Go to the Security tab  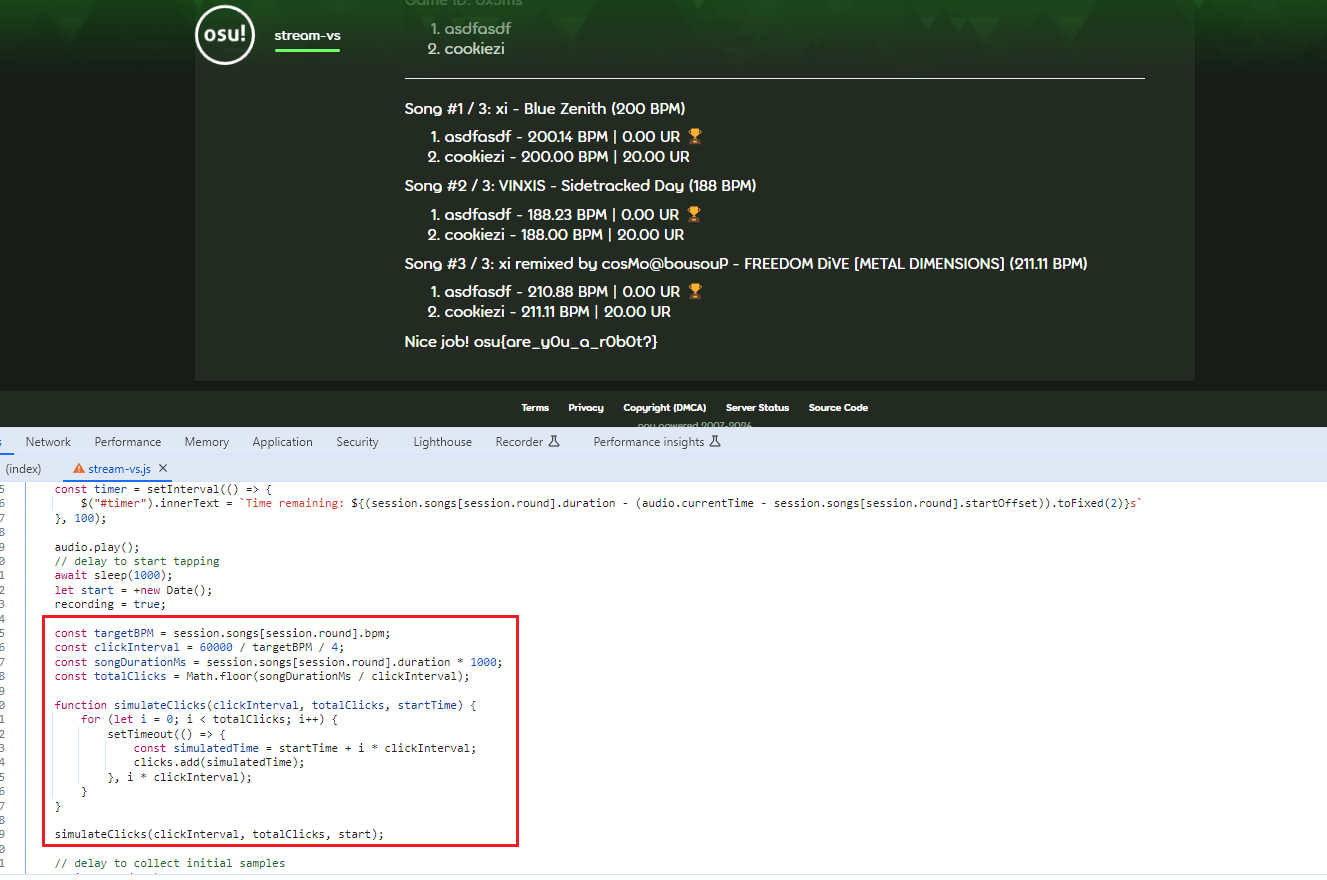click(357, 442)
